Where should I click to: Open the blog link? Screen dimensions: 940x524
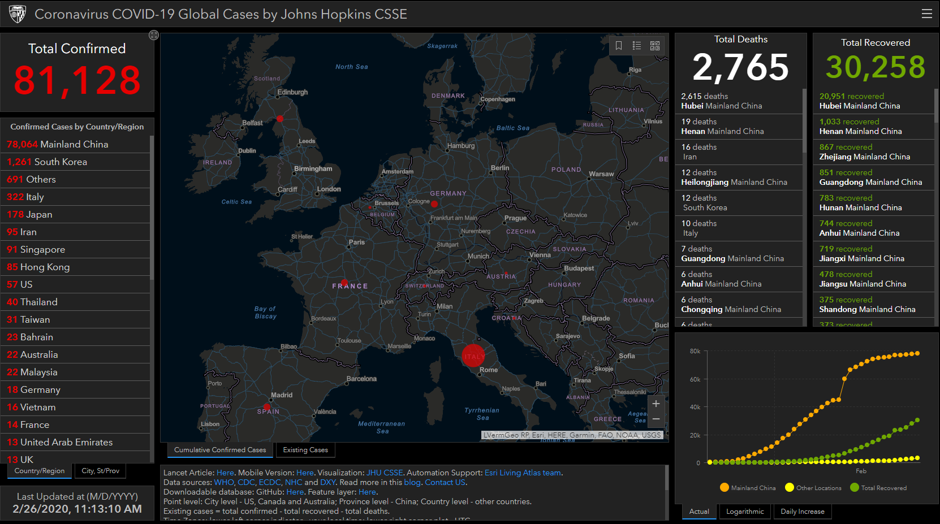(412, 482)
